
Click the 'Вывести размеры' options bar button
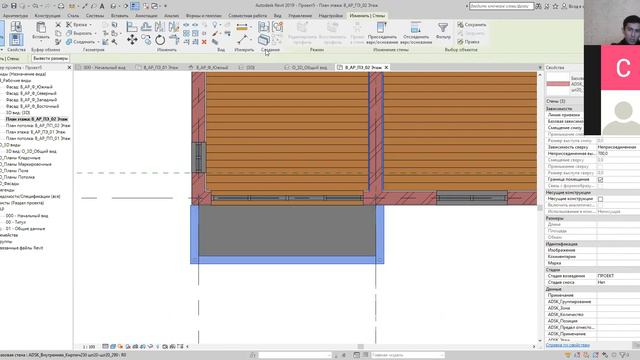pyautogui.click(x=50, y=59)
